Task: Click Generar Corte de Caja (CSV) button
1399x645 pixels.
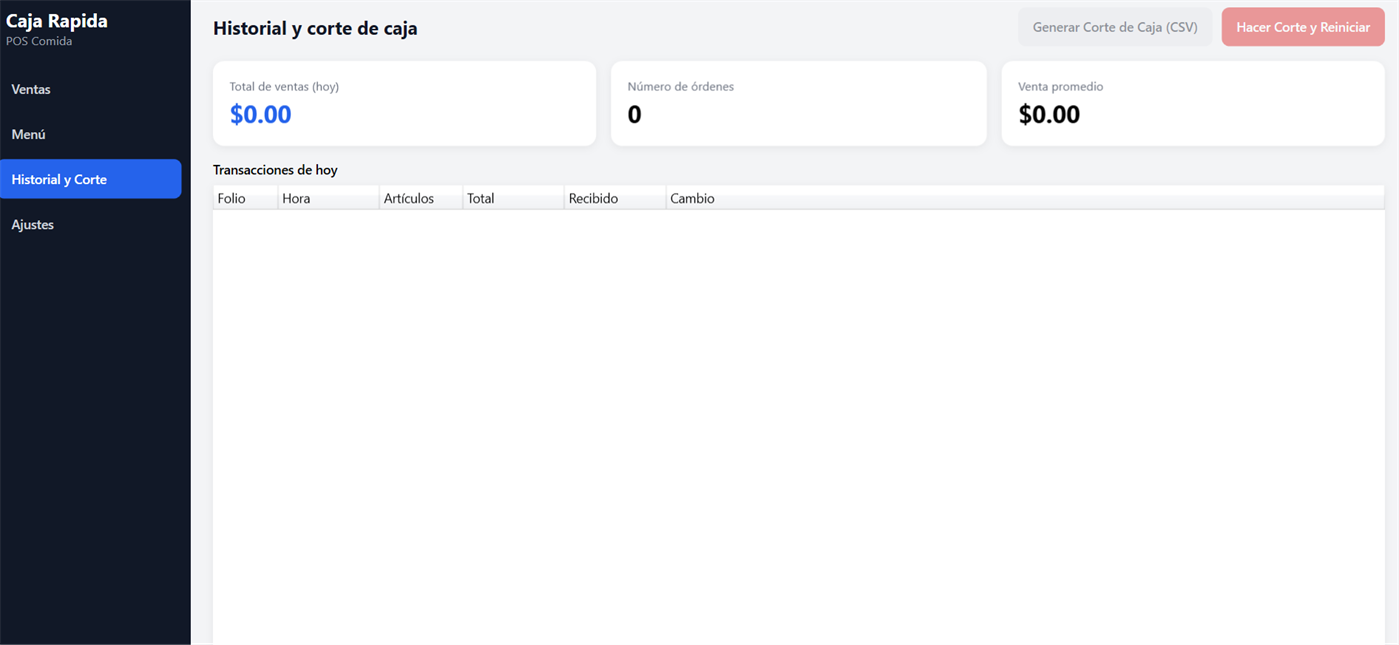Action: (x=1115, y=27)
